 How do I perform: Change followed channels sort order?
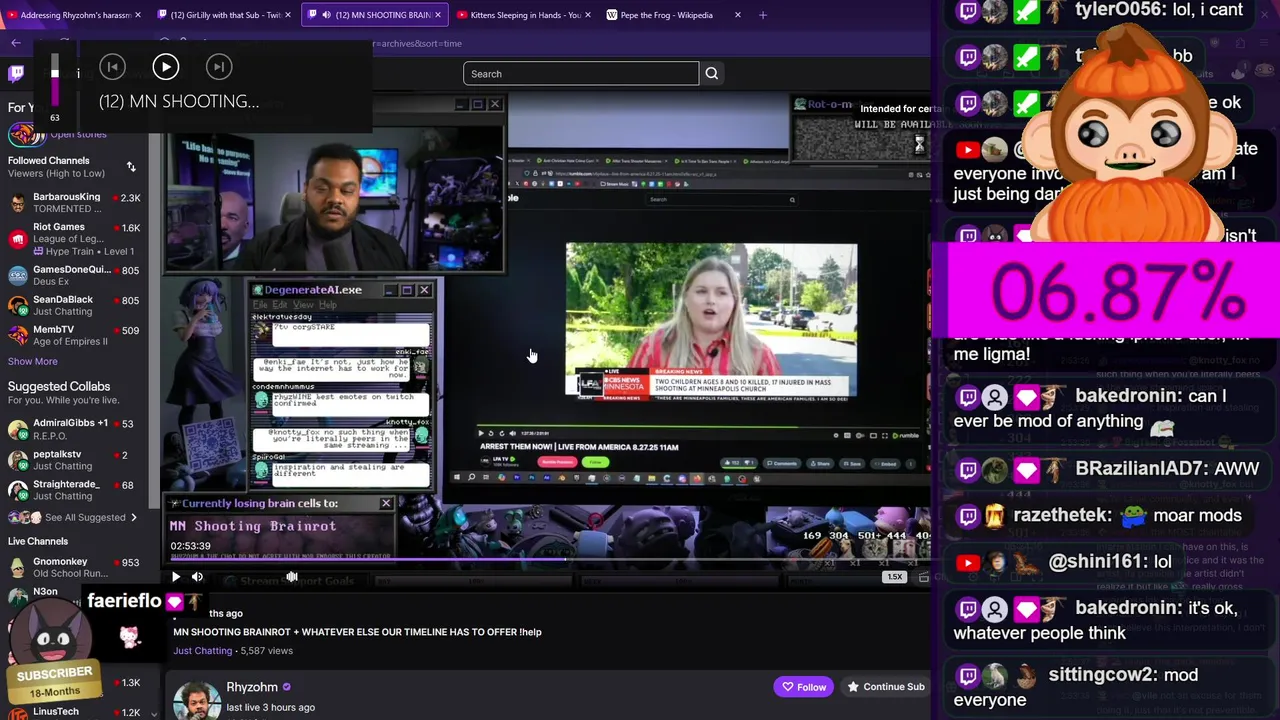[x=131, y=167]
